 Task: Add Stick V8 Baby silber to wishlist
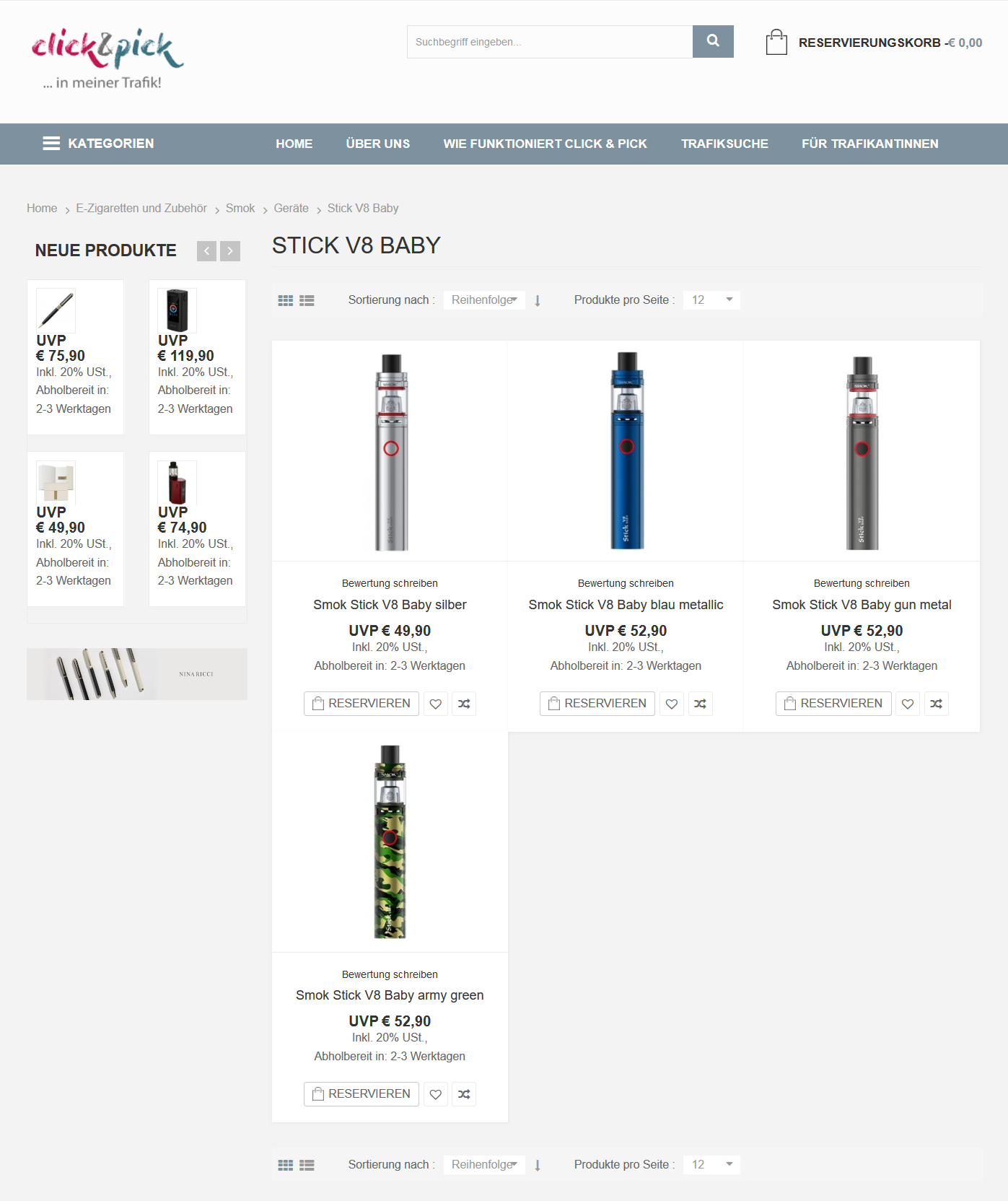tap(436, 704)
